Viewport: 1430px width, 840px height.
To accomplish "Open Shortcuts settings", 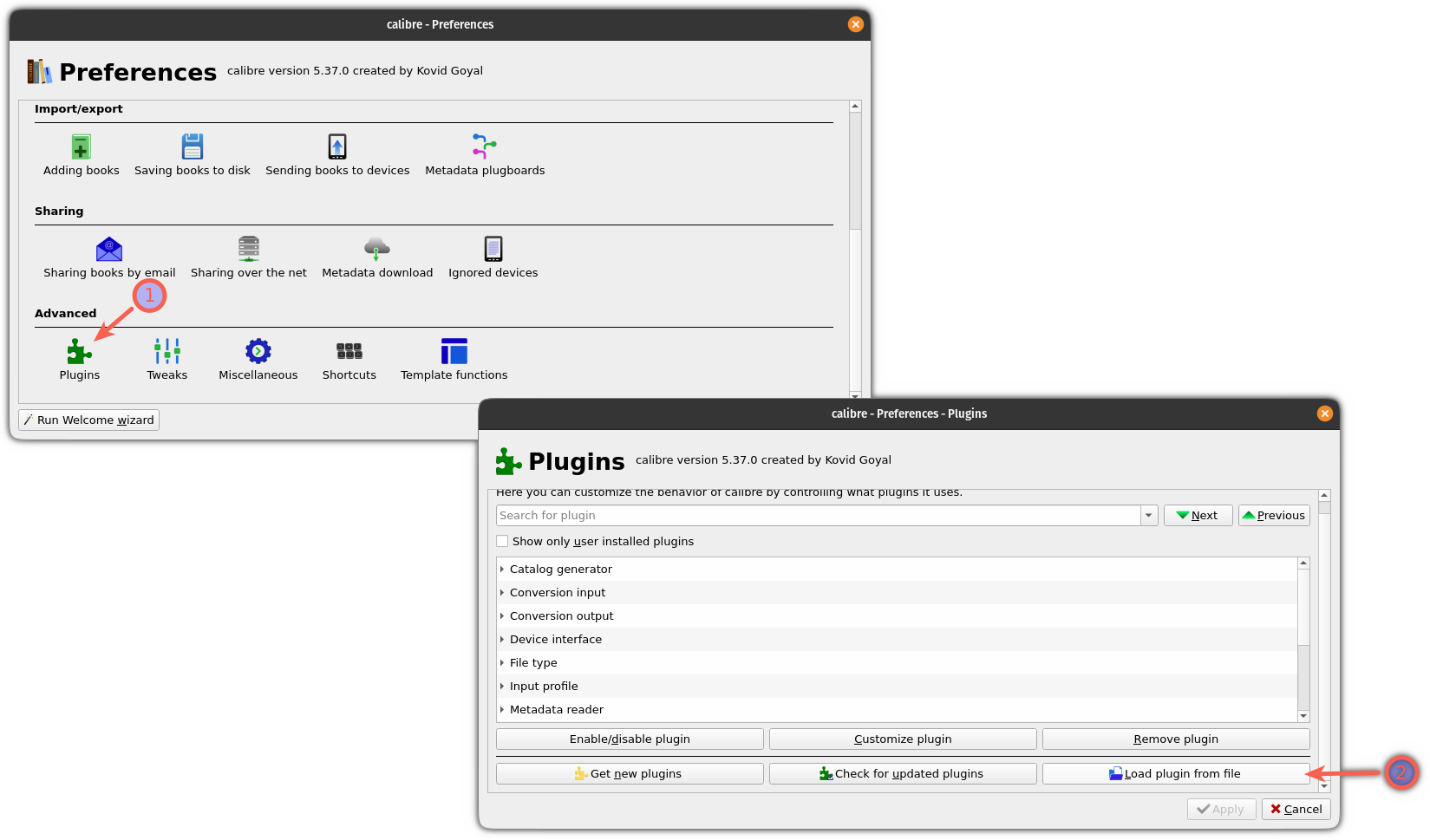I will tap(349, 360).
